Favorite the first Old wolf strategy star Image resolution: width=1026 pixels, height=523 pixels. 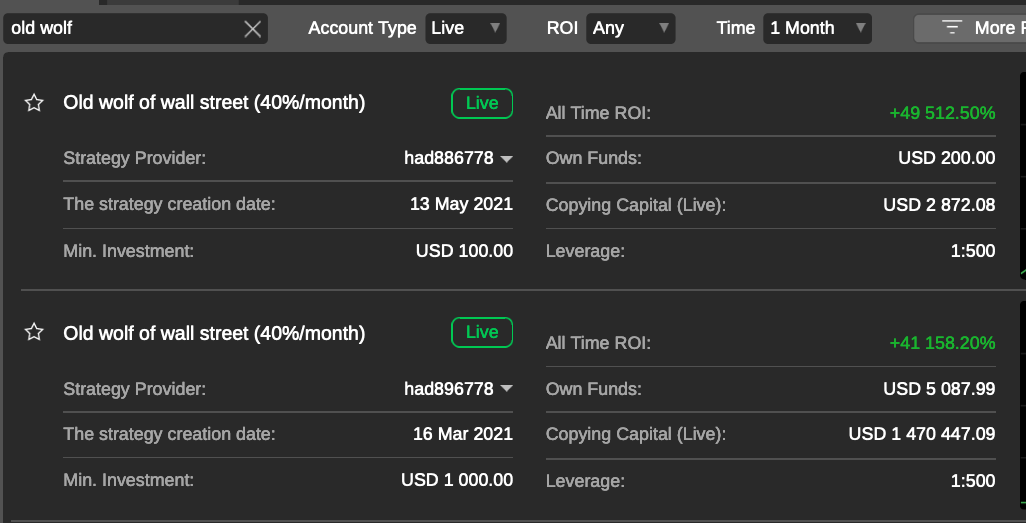pyautogui.click(x=34, y=103)
